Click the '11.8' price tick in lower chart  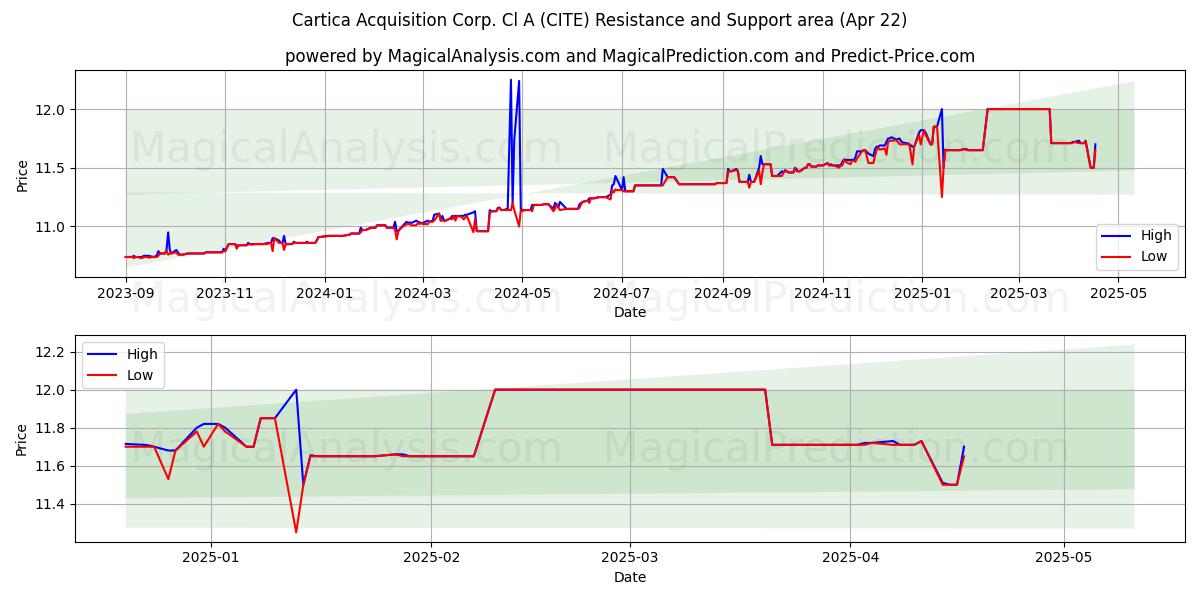(x=52, y=428)
